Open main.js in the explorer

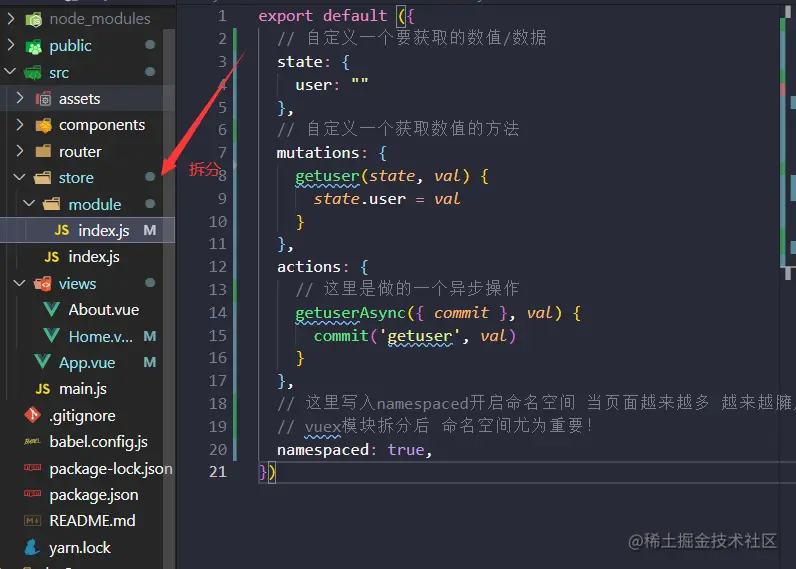pyautogui.click(x=87, y=389)
